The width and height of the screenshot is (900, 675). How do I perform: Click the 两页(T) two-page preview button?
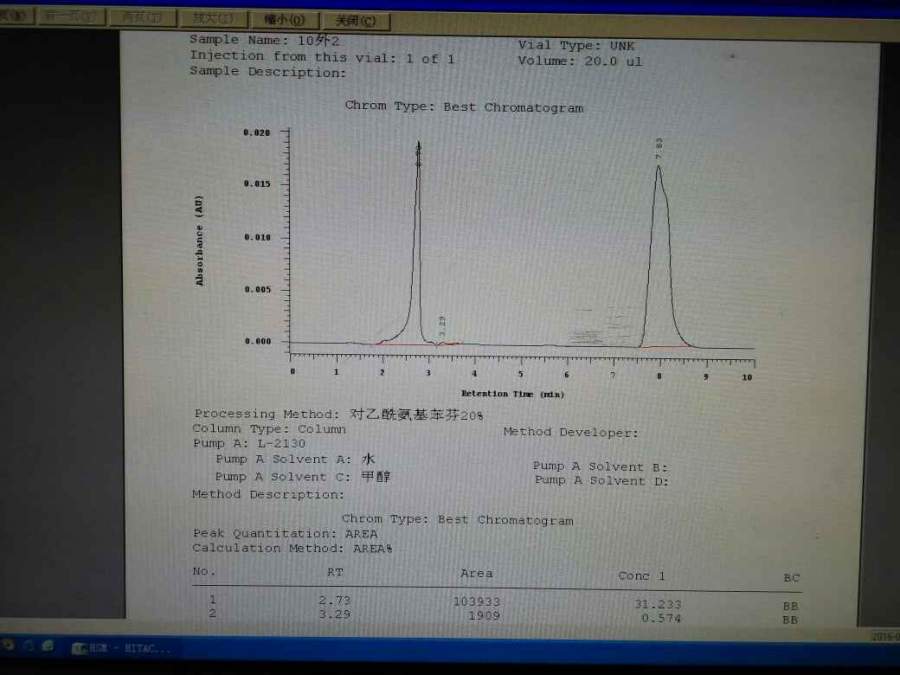(142, 17)
